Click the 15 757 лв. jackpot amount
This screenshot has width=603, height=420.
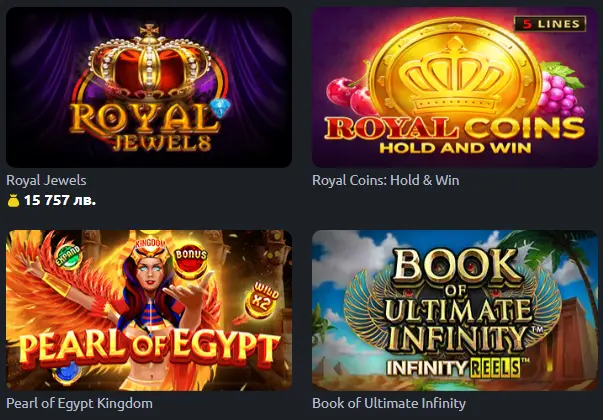tap(60, 200)
